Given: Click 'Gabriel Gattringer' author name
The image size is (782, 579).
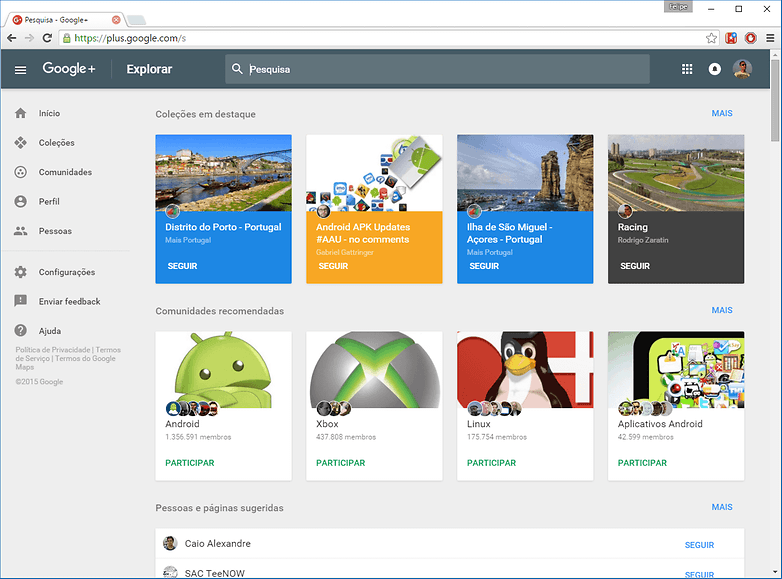Looking at the screenshot, I should click(345, 252).
